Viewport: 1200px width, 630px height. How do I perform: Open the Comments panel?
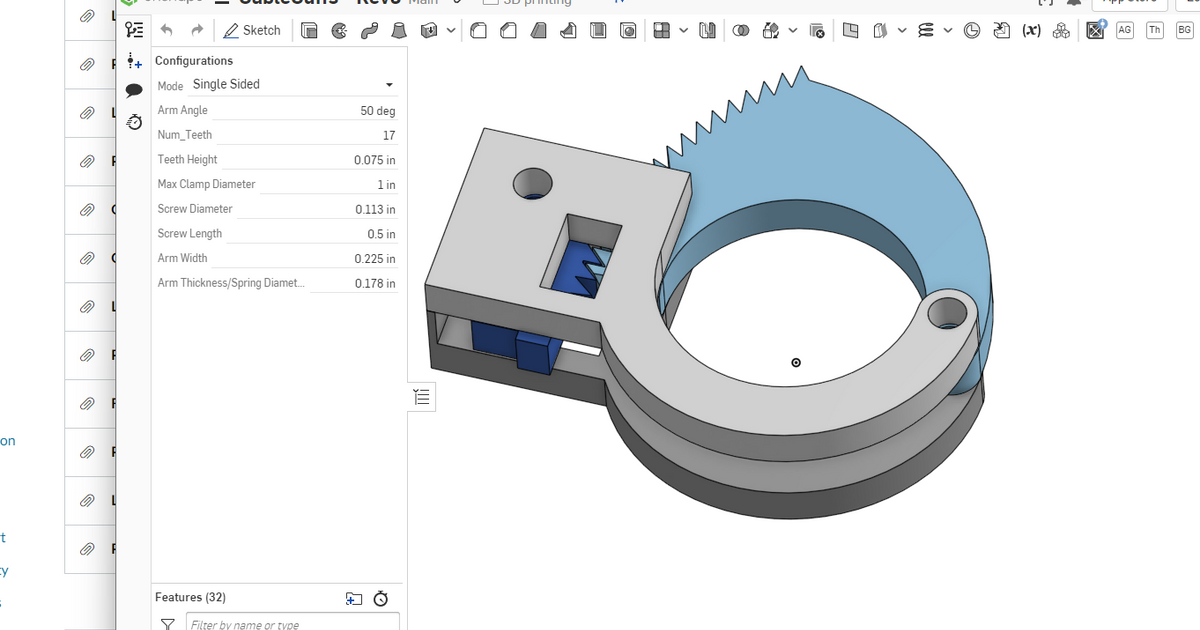click(134, 89)
